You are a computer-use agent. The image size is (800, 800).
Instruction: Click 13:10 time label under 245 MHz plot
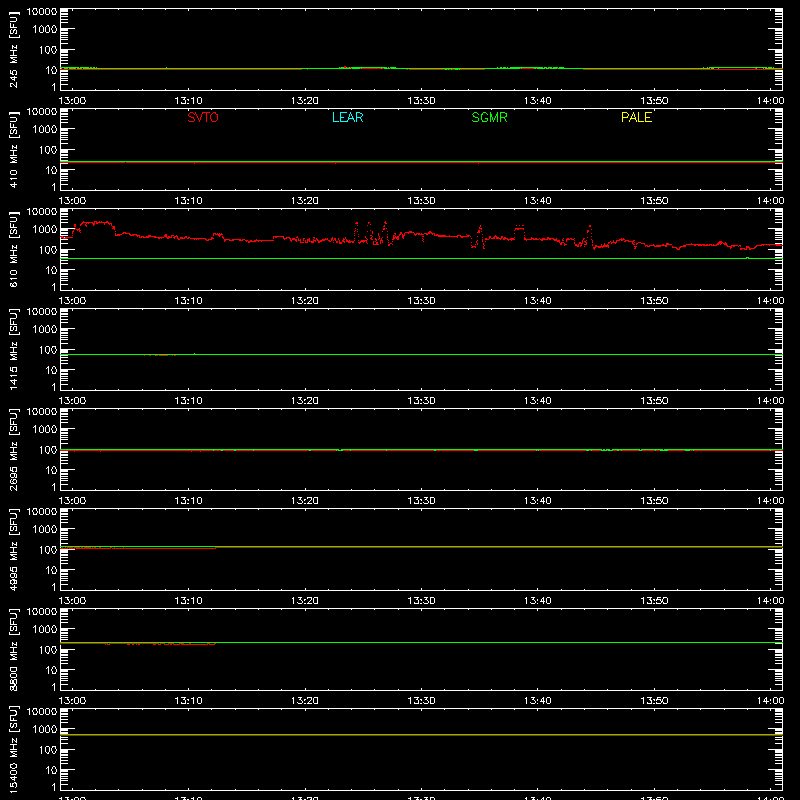(x=188, y=101)
